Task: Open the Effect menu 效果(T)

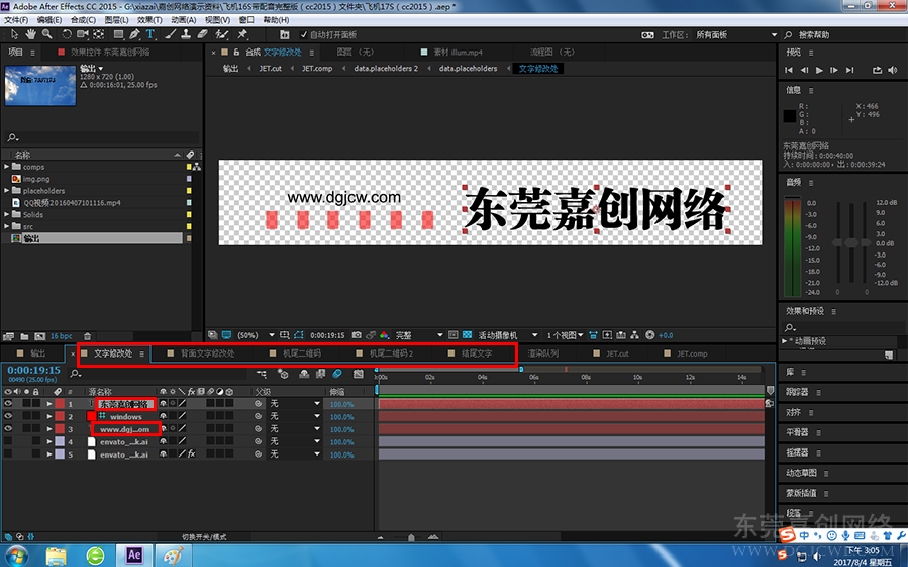Action: tap(149, 20)
